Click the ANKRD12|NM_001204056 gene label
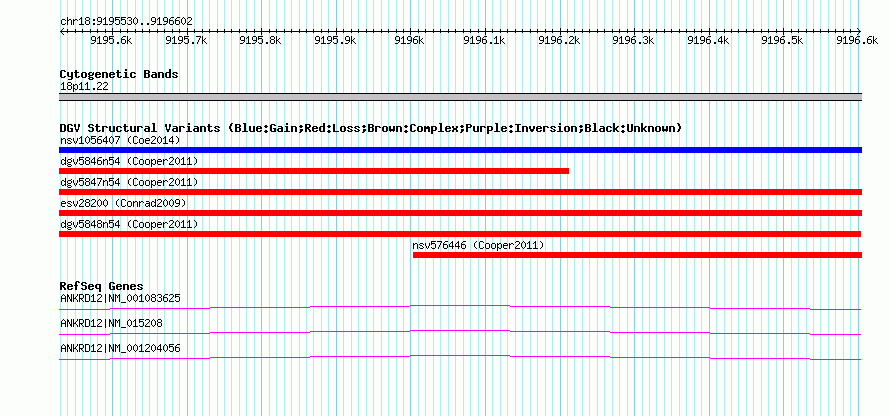The image size is (890, 416). click(x=120, y=348)
